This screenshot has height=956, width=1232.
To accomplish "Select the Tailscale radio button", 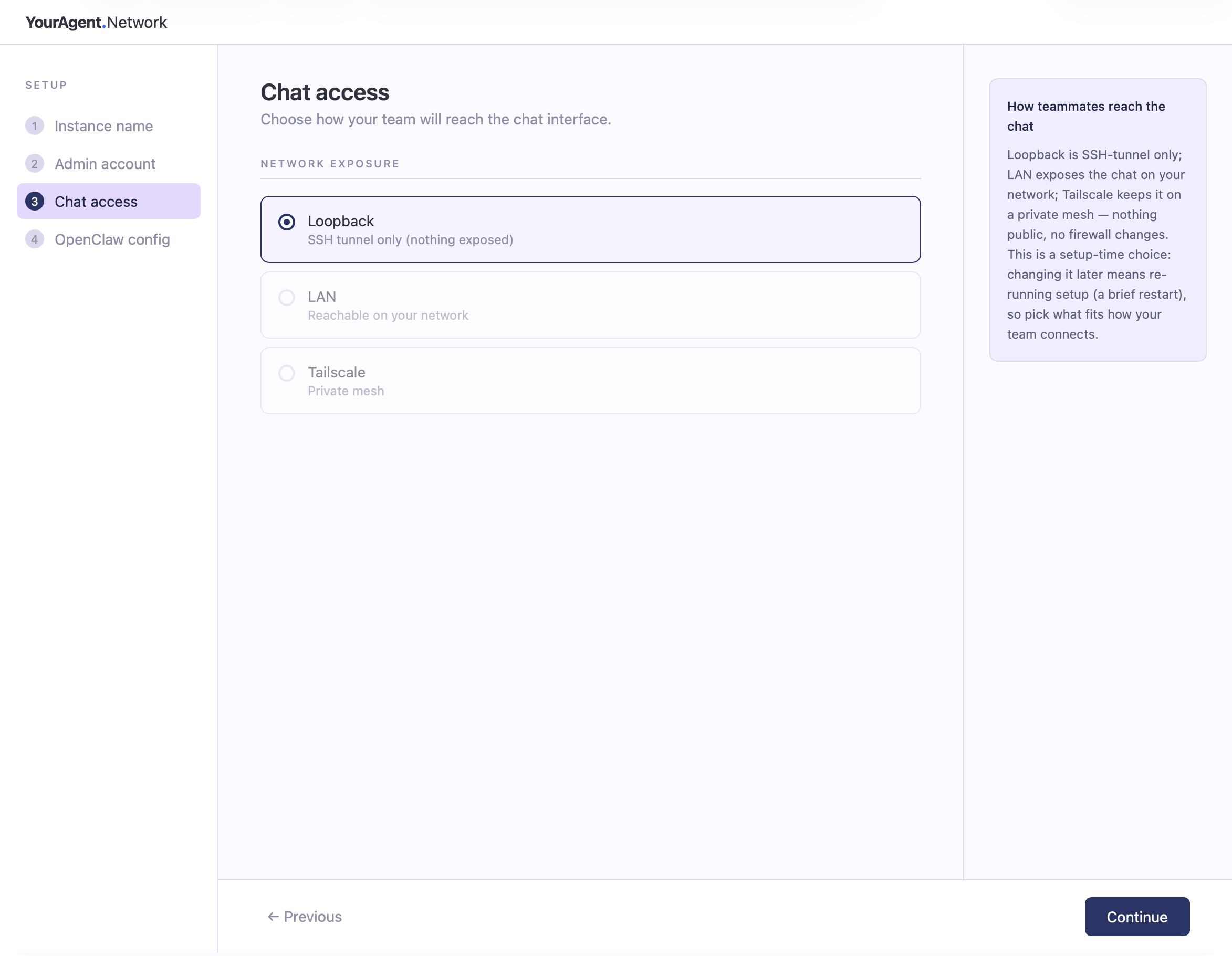I will click(x=287, y=373).
